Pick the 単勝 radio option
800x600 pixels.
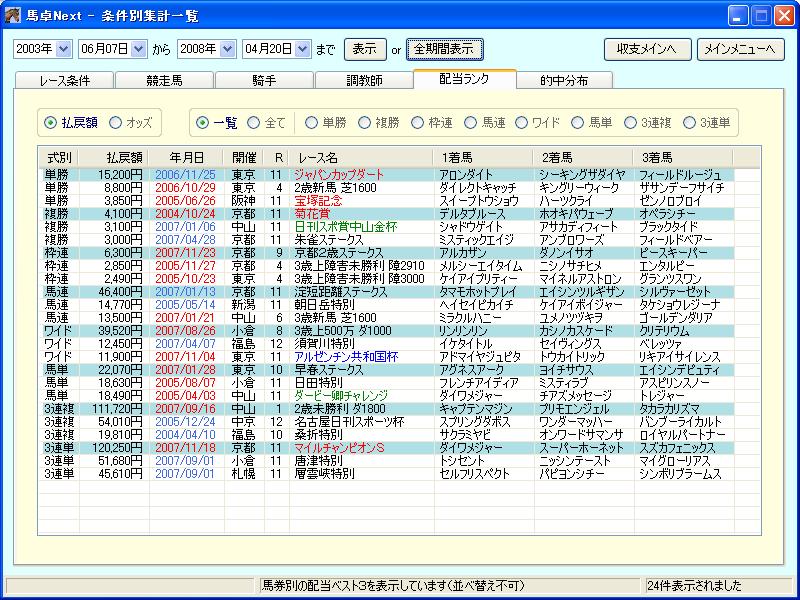pos(309,122)
